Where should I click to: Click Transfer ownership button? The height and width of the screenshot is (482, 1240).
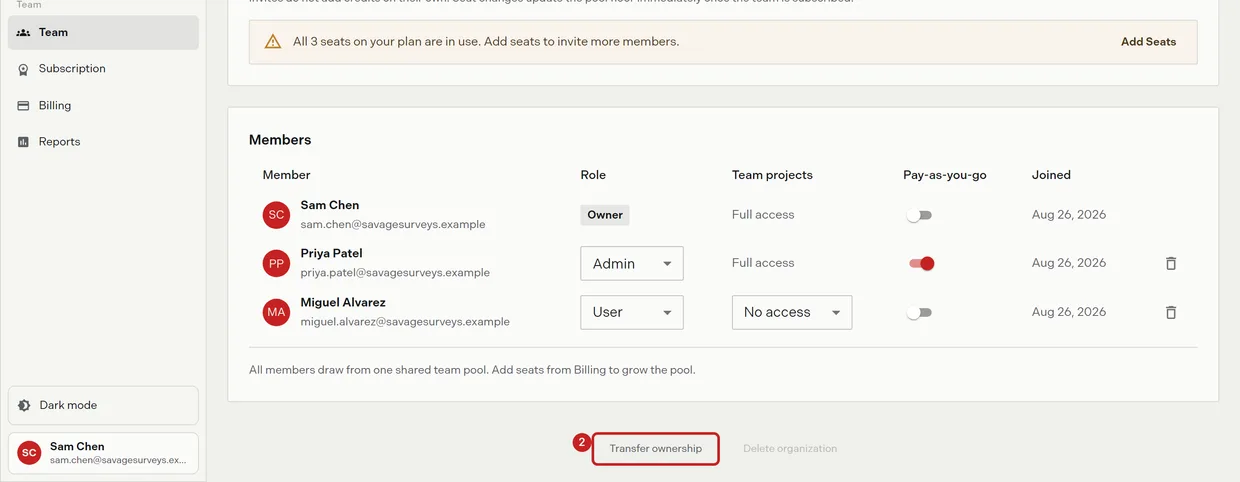pyautogui.click(x=656, y=448)
